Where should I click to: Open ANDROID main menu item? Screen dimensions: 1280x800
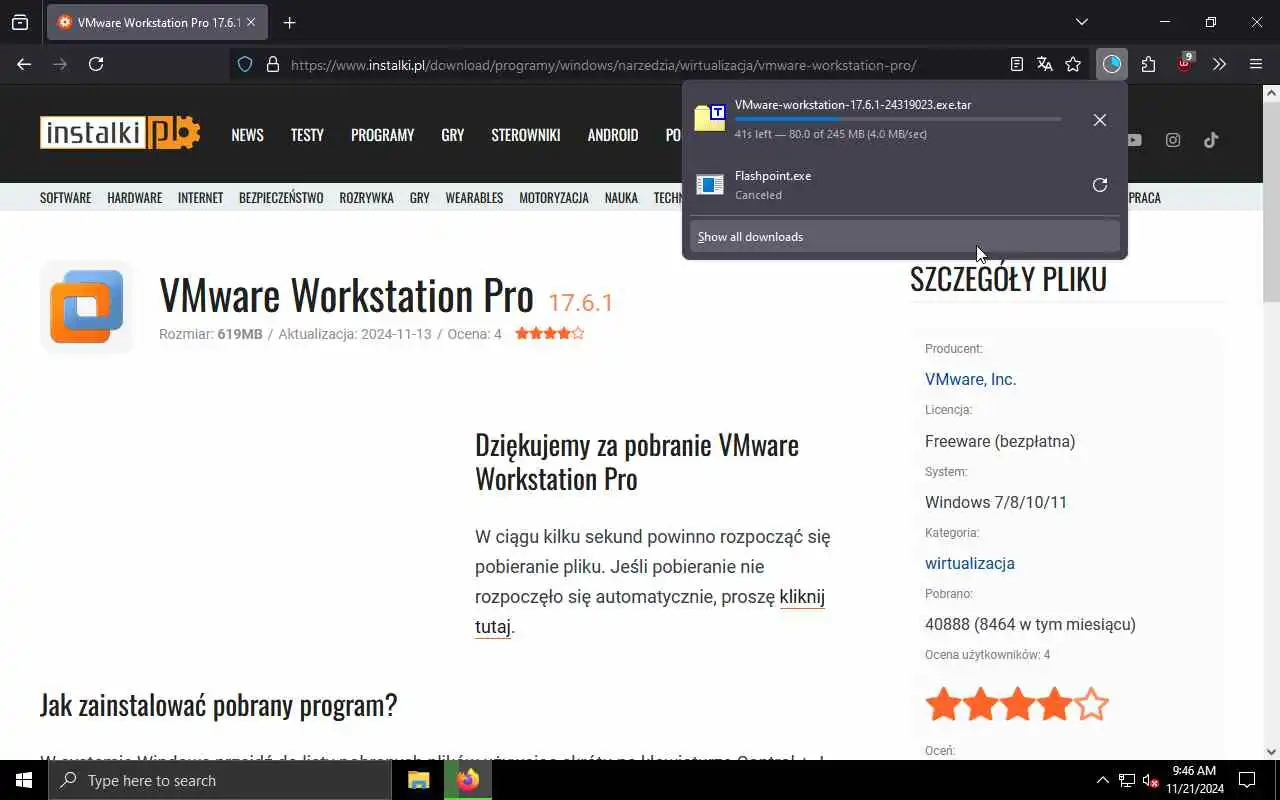tap(613, 135)
